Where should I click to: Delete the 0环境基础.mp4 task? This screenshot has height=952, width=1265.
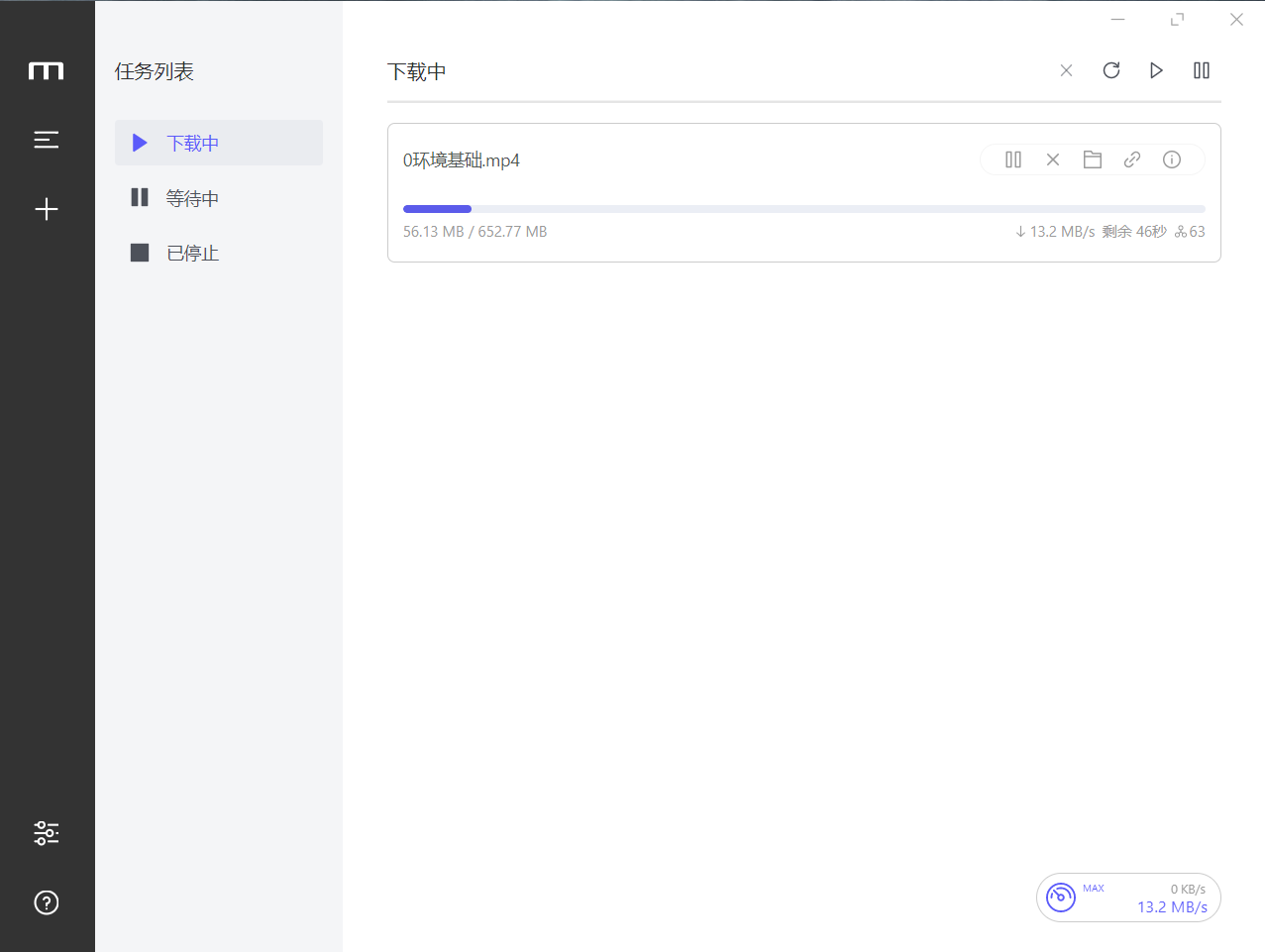(1053, 159)
